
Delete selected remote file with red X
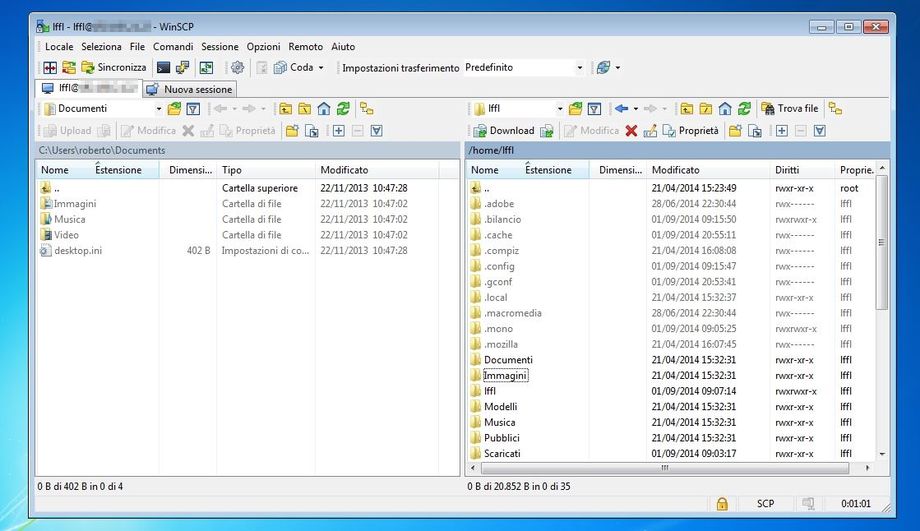coord(631,131)
